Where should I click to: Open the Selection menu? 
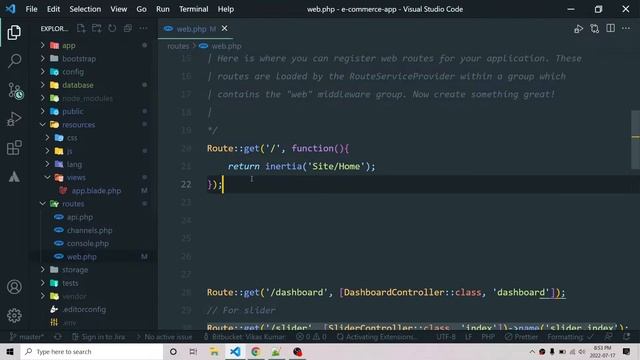pos(85,9)
